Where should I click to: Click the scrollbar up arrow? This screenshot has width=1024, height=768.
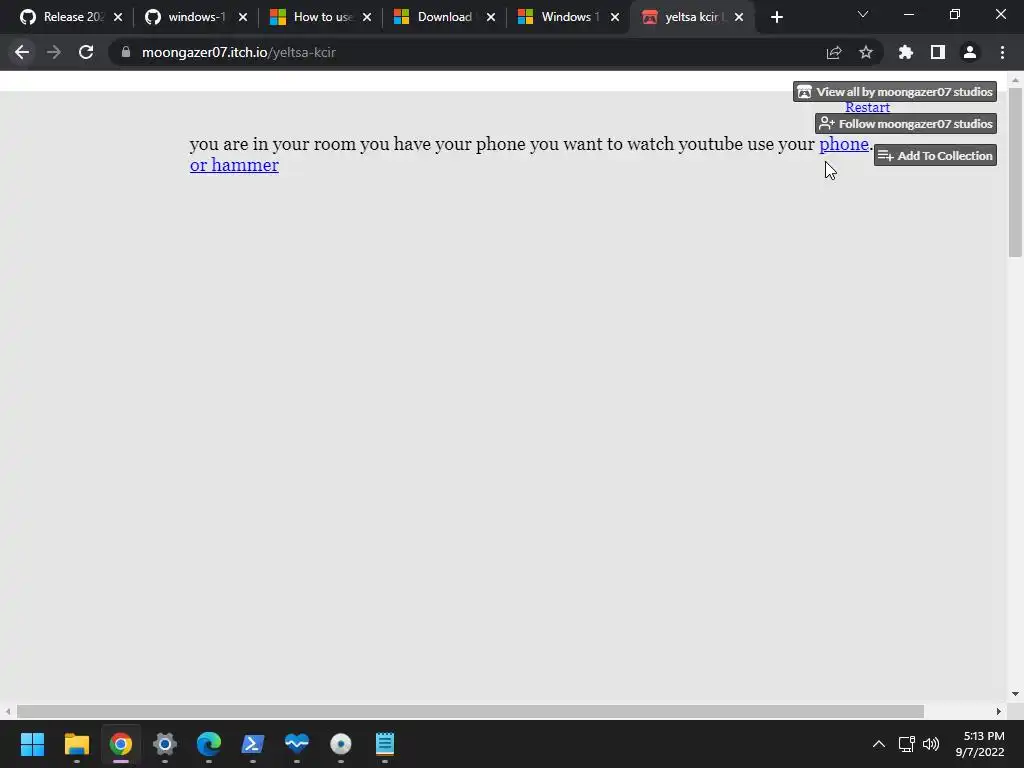click(1015, 80)
